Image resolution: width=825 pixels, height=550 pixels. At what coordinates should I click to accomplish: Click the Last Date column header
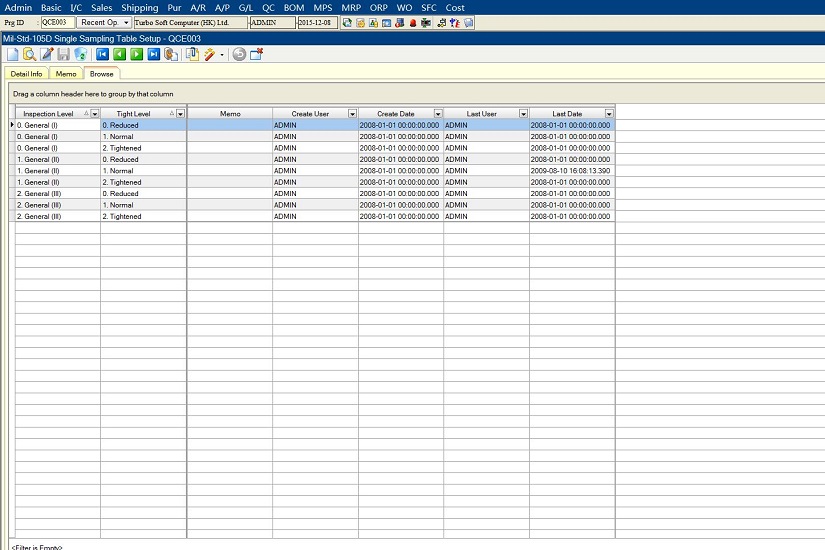pyautogui.click(x=567, y=114)
